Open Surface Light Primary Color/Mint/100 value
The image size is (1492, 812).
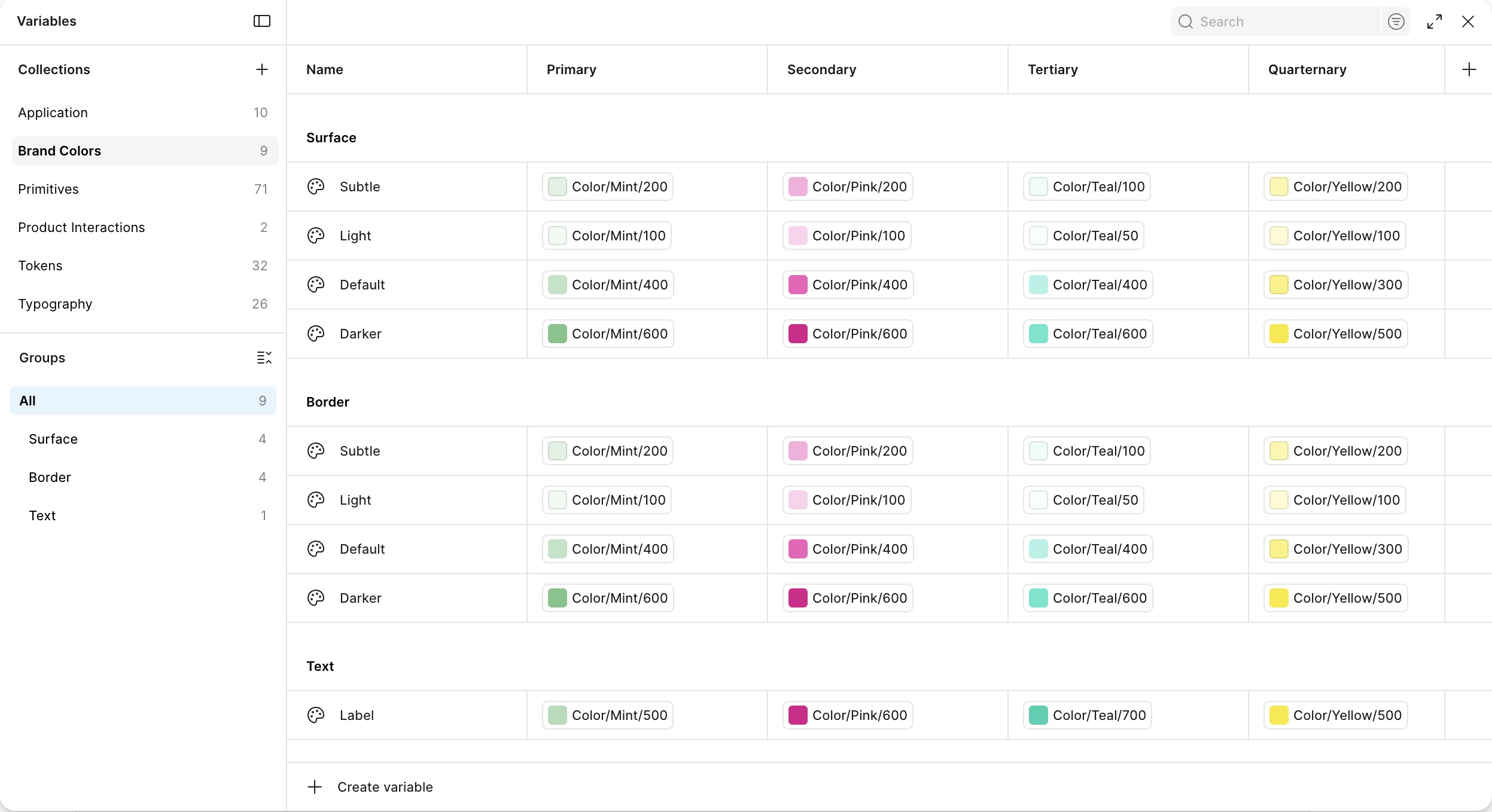tap(607, 236)
